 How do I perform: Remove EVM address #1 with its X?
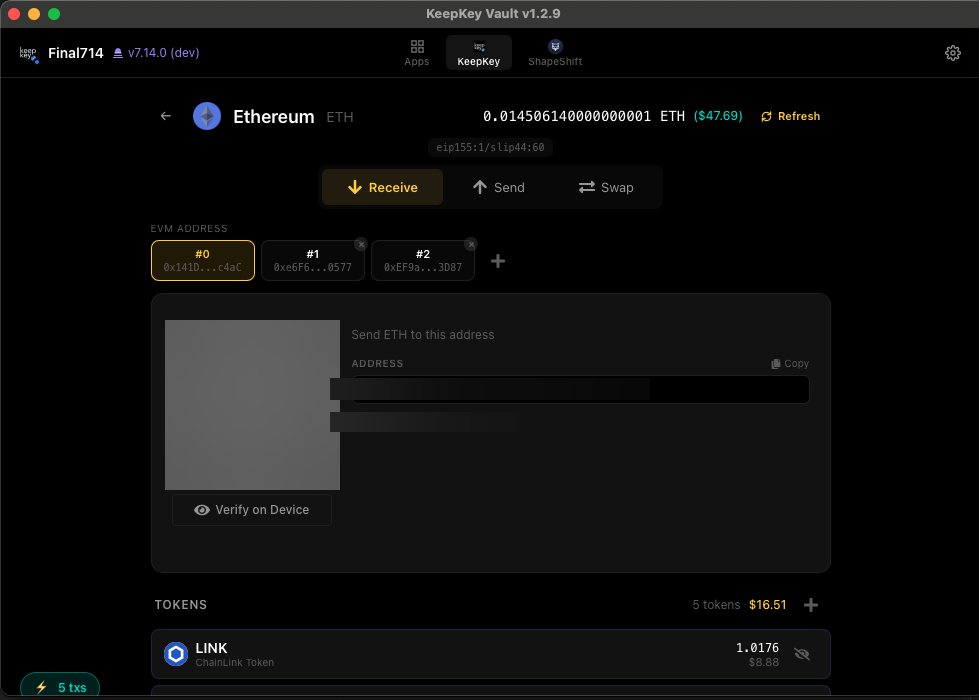(x=360, y=244)
